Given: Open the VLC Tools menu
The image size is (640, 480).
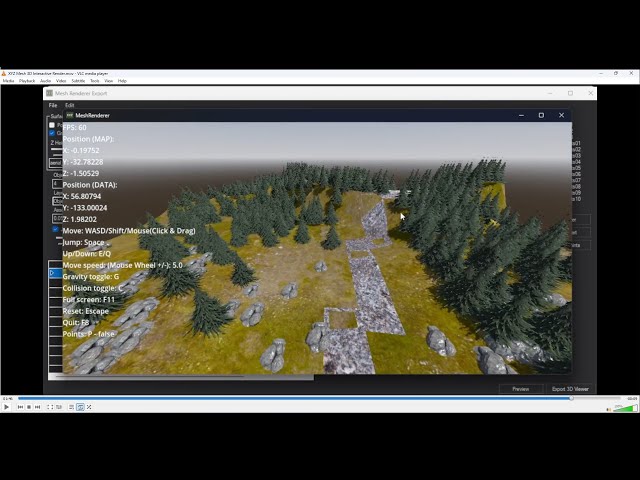Looking at the screenshot, I should (95, 81).
